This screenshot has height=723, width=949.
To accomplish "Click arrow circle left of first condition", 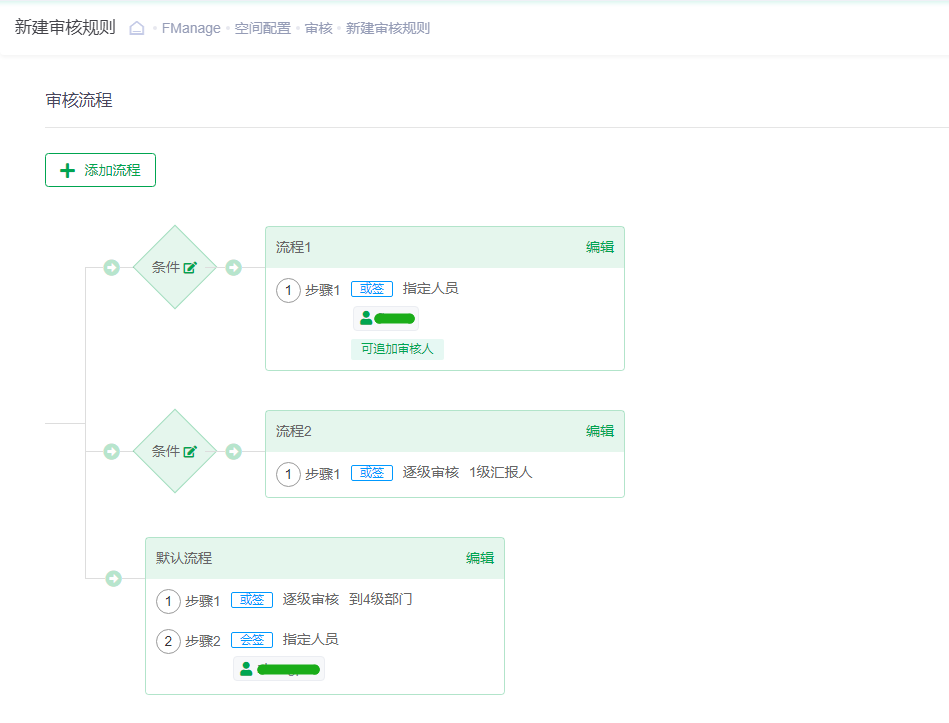I will coord(112,268).
